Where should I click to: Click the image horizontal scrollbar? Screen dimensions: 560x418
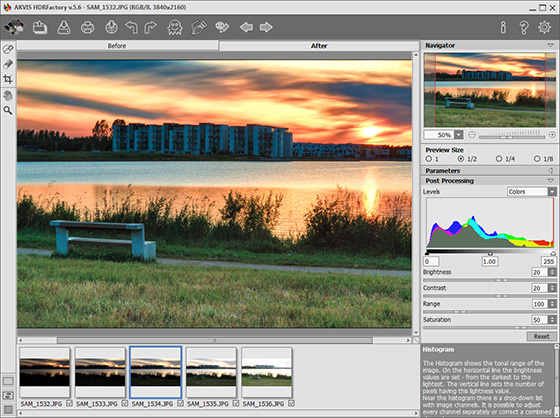click(x=215, y=340)
